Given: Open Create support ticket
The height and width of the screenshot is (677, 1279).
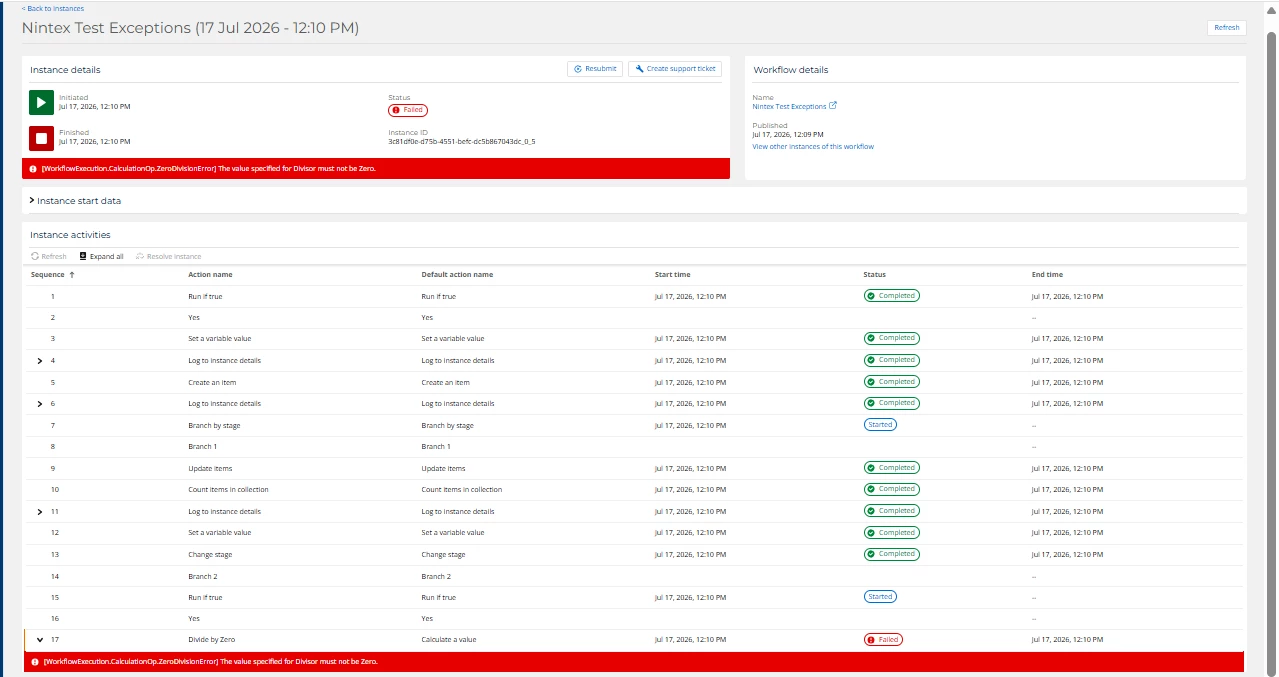Looking at the screenshot, I should [675, 69].
